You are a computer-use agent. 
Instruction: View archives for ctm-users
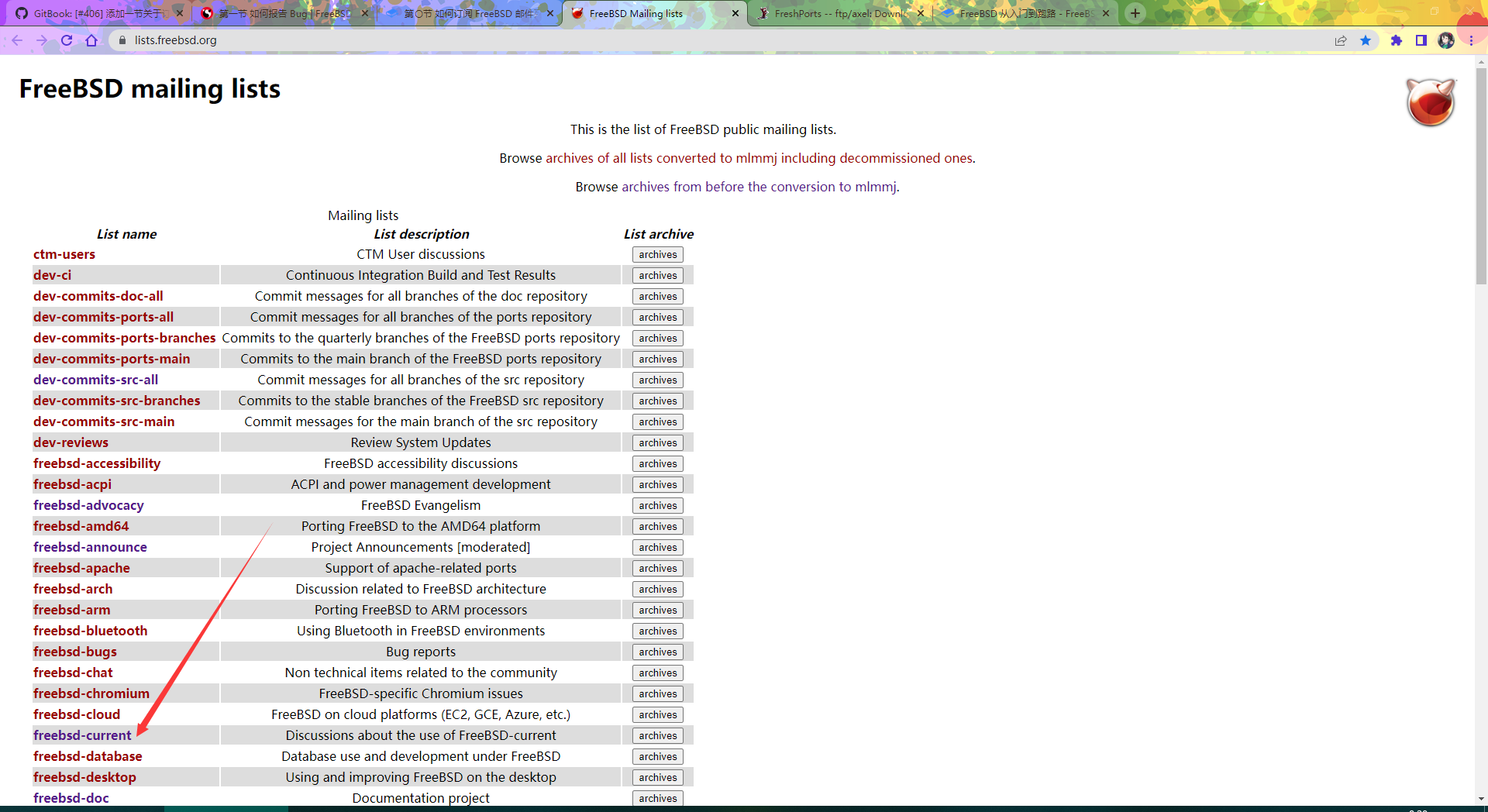(658, 254)
